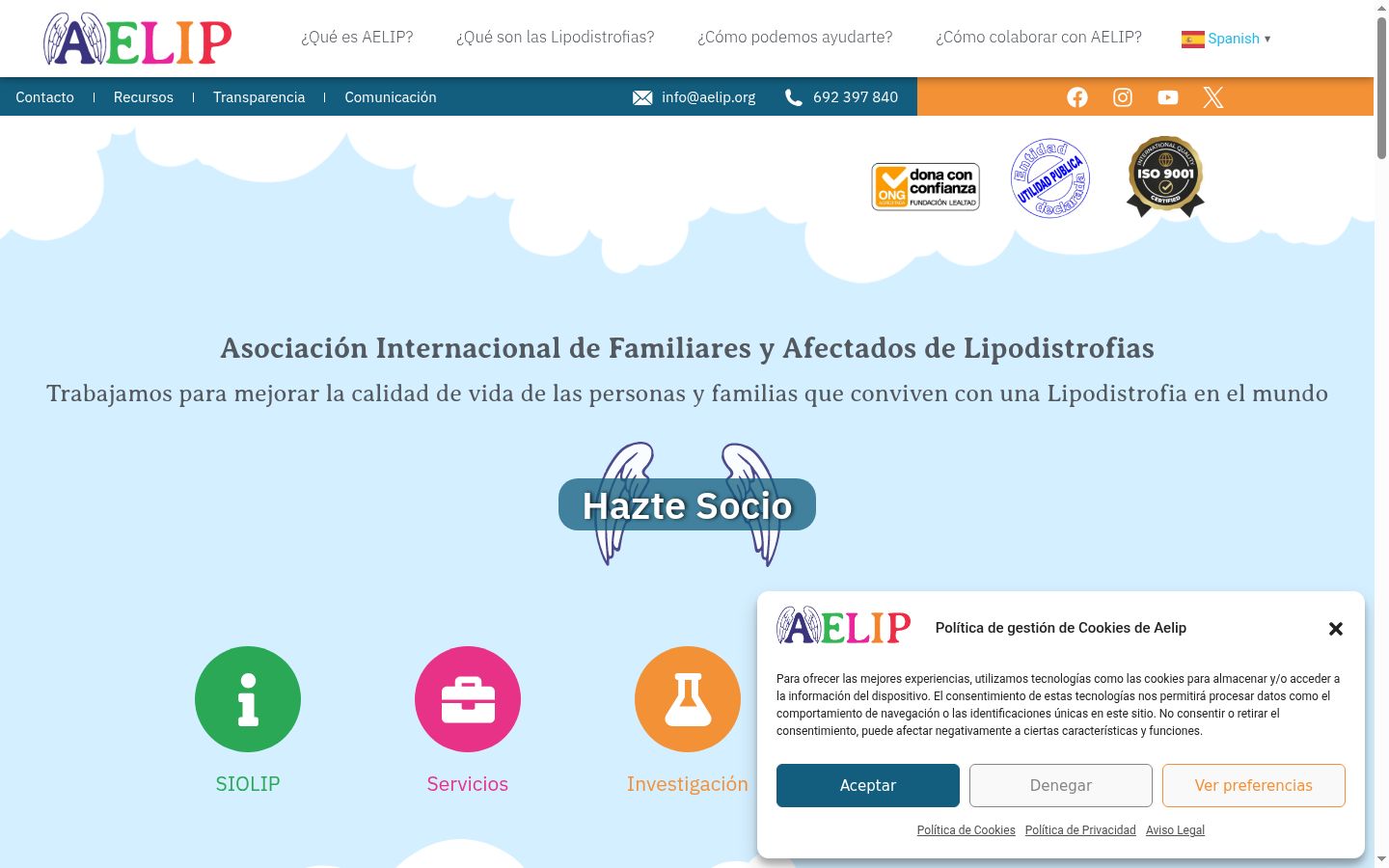The height and width of the screenshot is (868, 1389).
Task: Open the Comunicación menu item
Action: coord(391,97)
